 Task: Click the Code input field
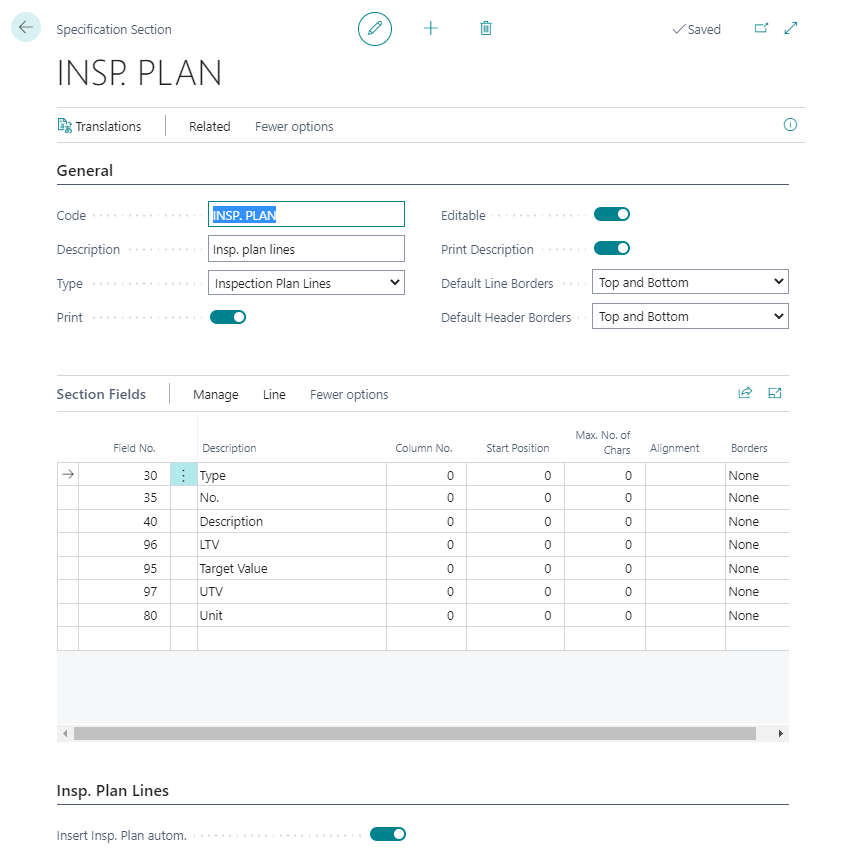pos(306,215)
